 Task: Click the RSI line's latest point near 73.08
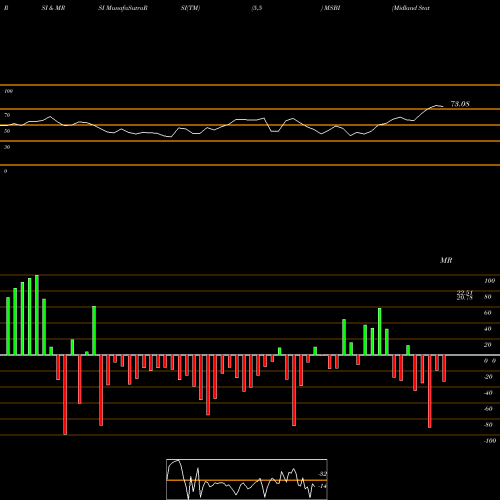(443, 106)
